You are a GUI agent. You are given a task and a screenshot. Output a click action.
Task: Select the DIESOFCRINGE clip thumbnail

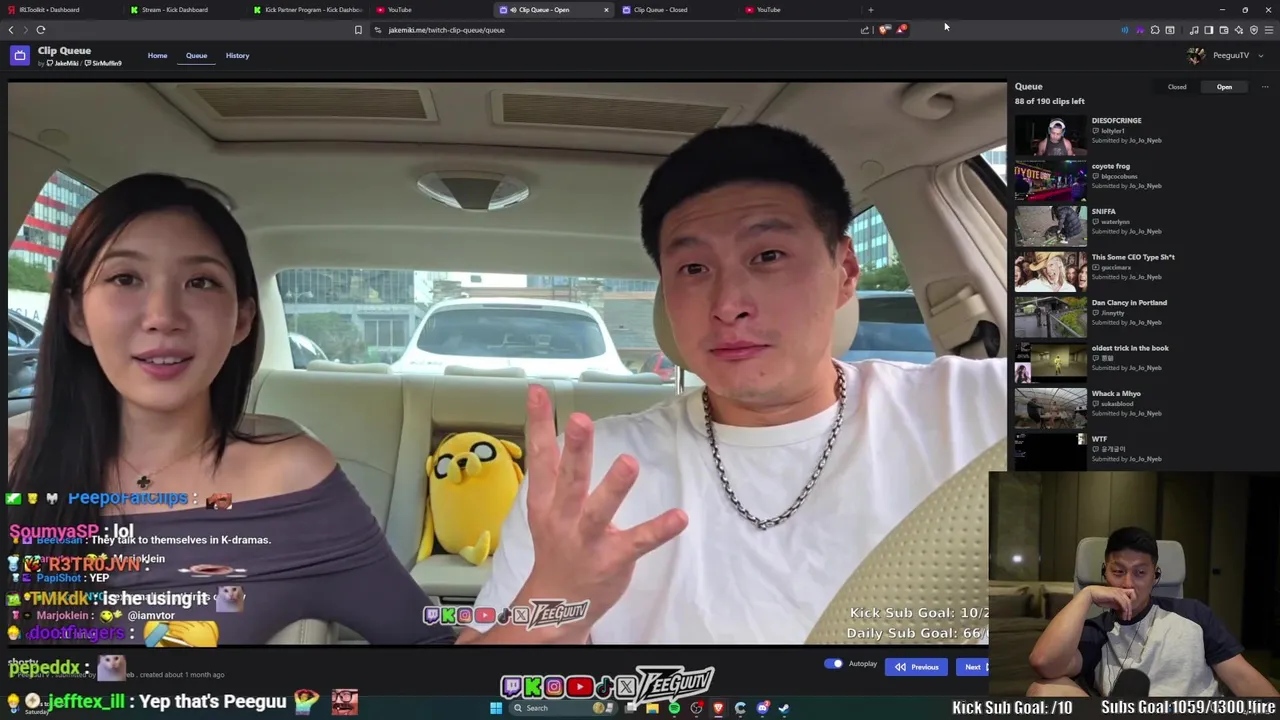pyautogui.click(x=1050, y=136)
